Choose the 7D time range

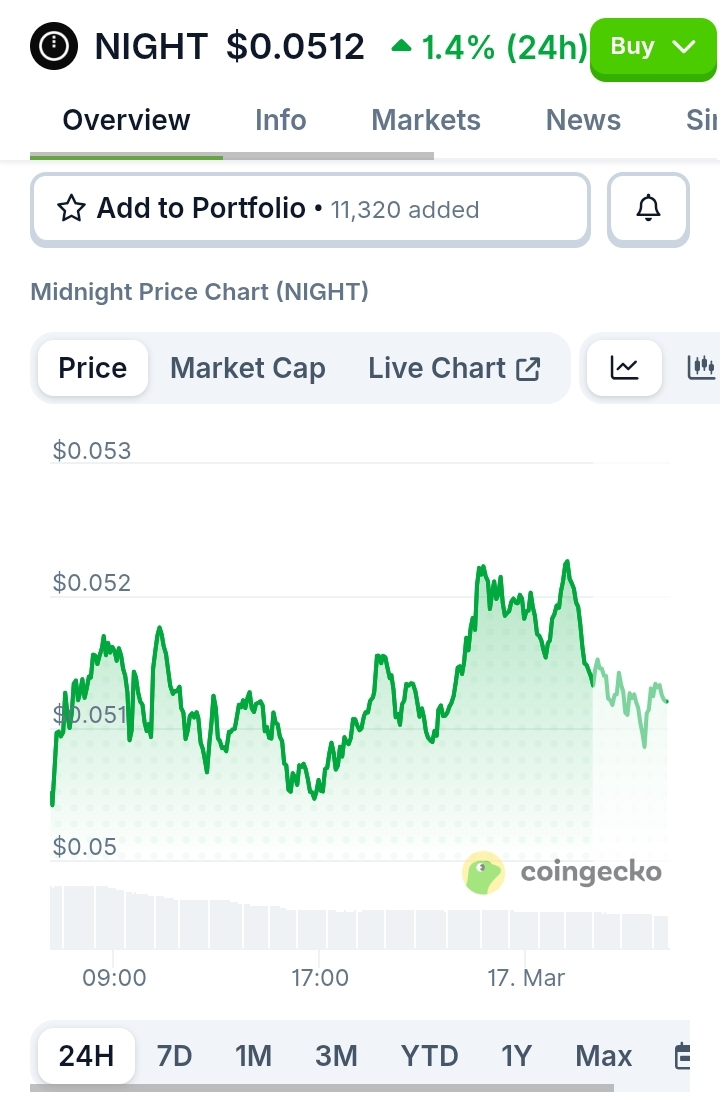[175, 1056]
